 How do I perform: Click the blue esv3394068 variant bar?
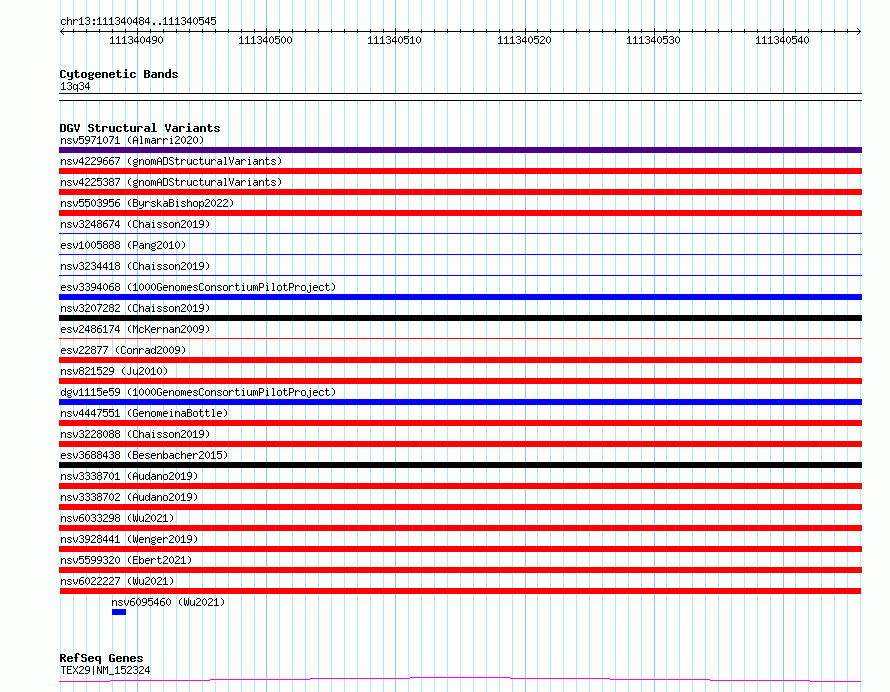(x=460, y=297)
